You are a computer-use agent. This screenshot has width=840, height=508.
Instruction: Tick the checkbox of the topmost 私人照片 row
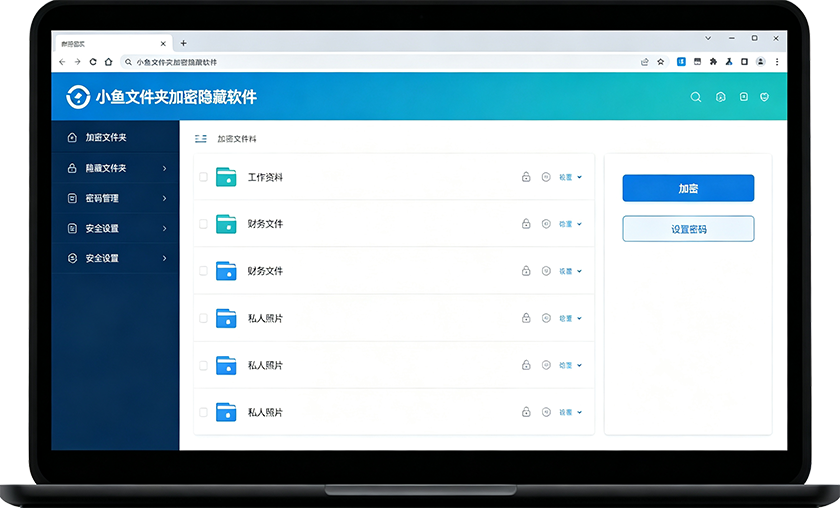coord(203,318)
